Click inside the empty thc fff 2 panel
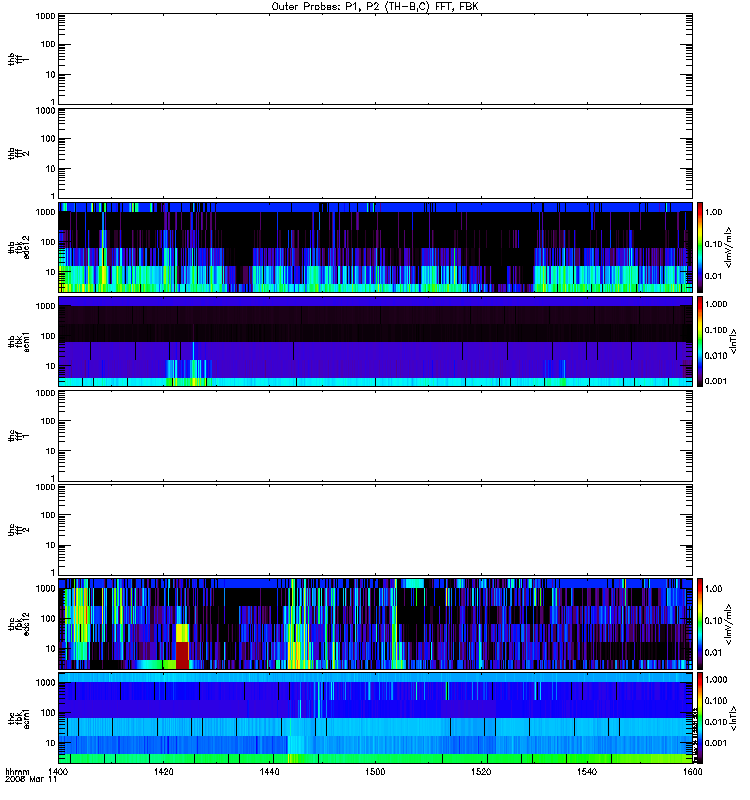750x800 pixels. tap(375, 530)
